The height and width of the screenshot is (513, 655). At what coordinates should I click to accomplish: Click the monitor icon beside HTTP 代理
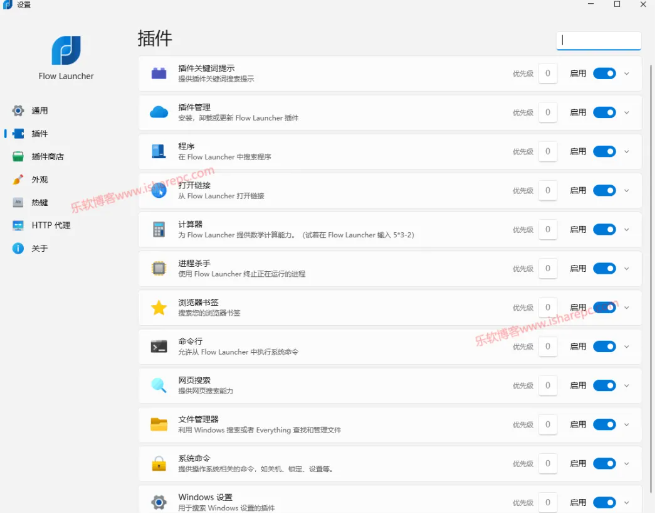click(18, 226)
